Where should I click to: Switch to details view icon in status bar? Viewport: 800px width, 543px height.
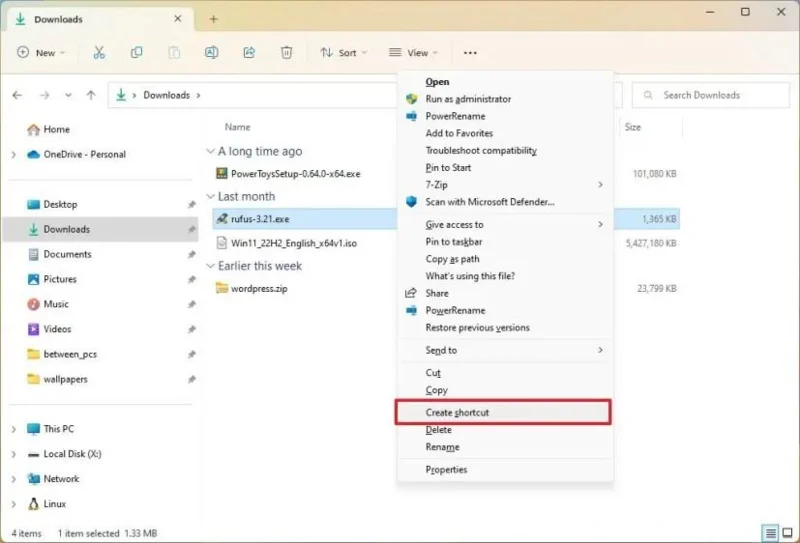point(770,533)
